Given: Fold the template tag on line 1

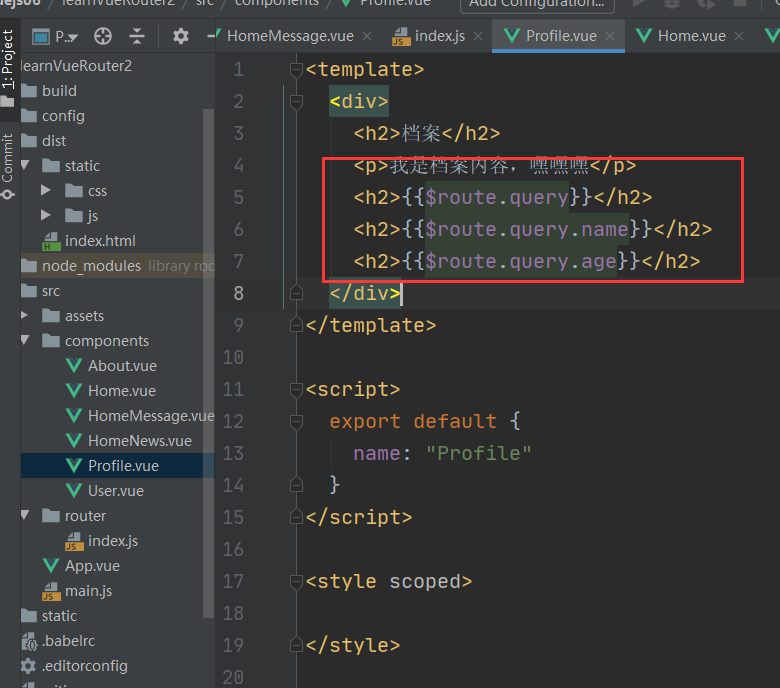Looking at the screenshot, I should click(x=296, y=70).
